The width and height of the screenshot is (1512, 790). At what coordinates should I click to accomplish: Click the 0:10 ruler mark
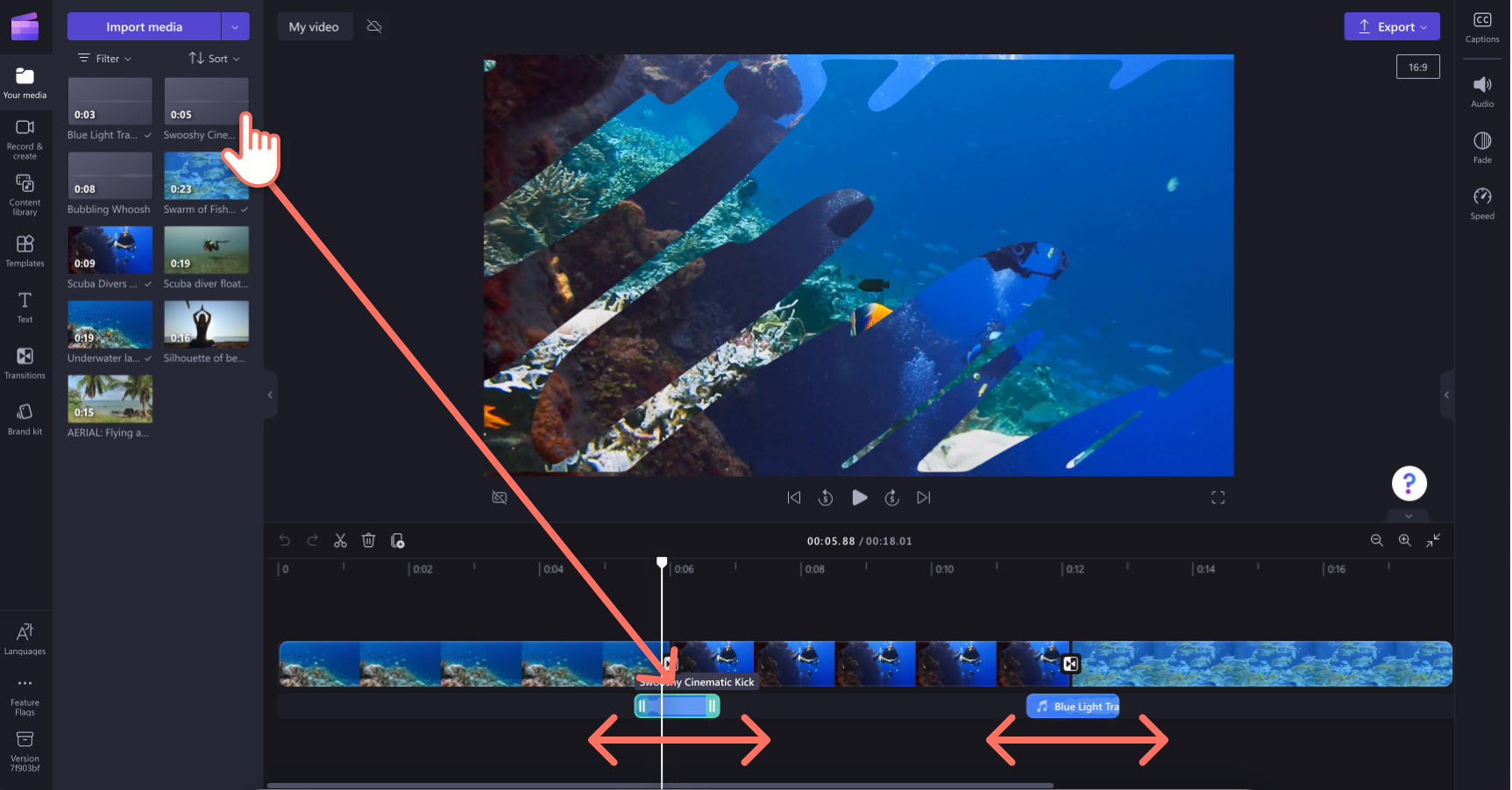coord(944,569)
